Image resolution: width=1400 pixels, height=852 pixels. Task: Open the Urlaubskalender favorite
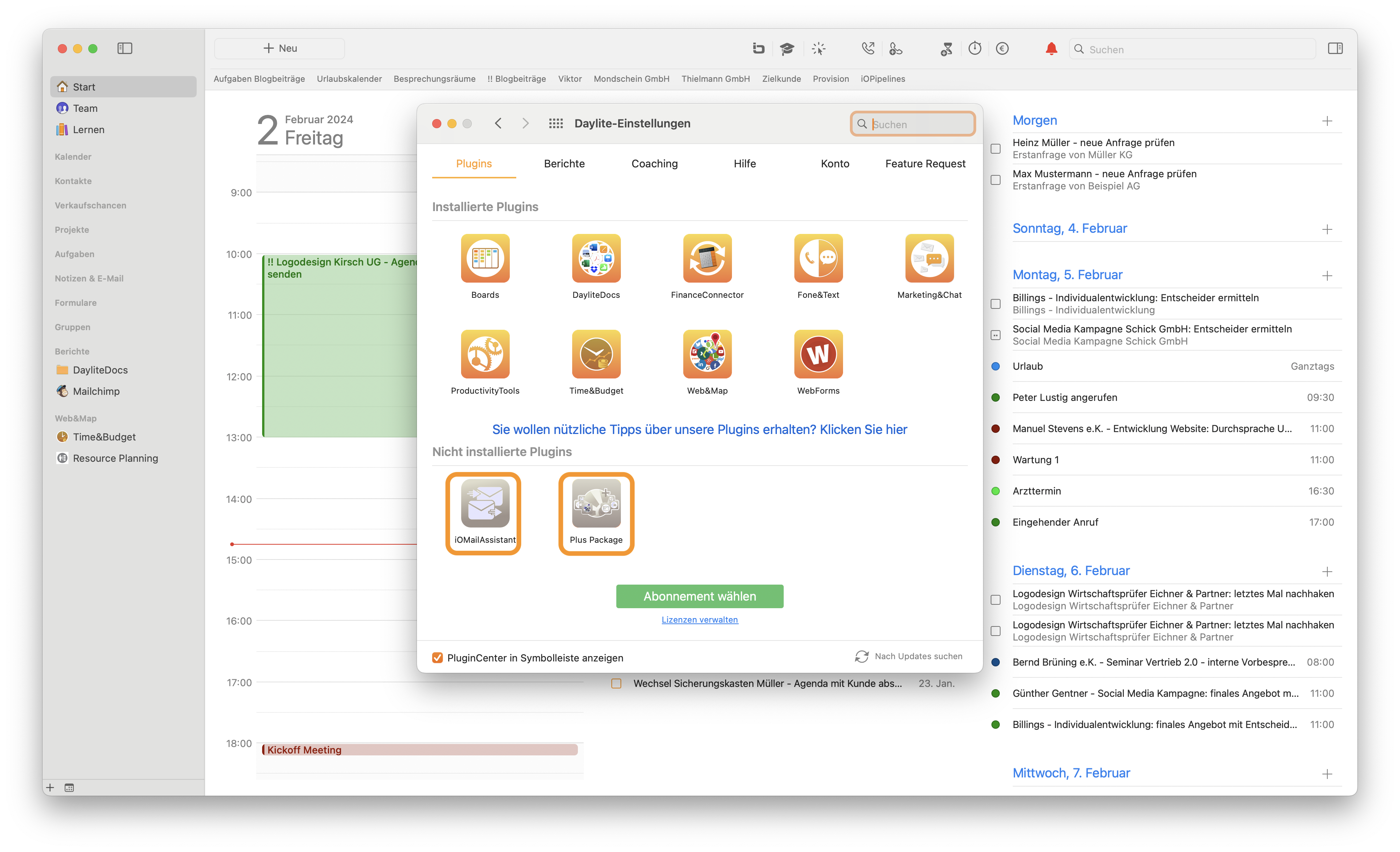[349, 79]
